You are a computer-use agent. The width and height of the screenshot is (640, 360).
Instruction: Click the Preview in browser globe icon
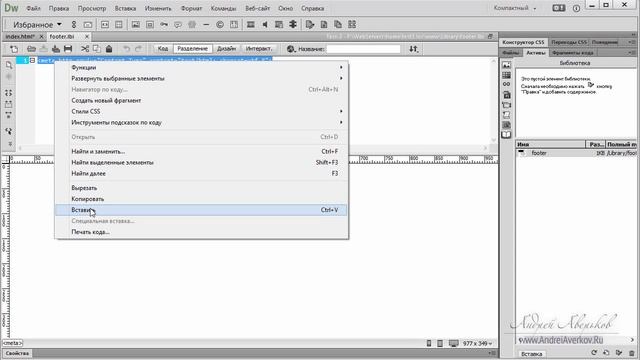(x=291, y=49)
